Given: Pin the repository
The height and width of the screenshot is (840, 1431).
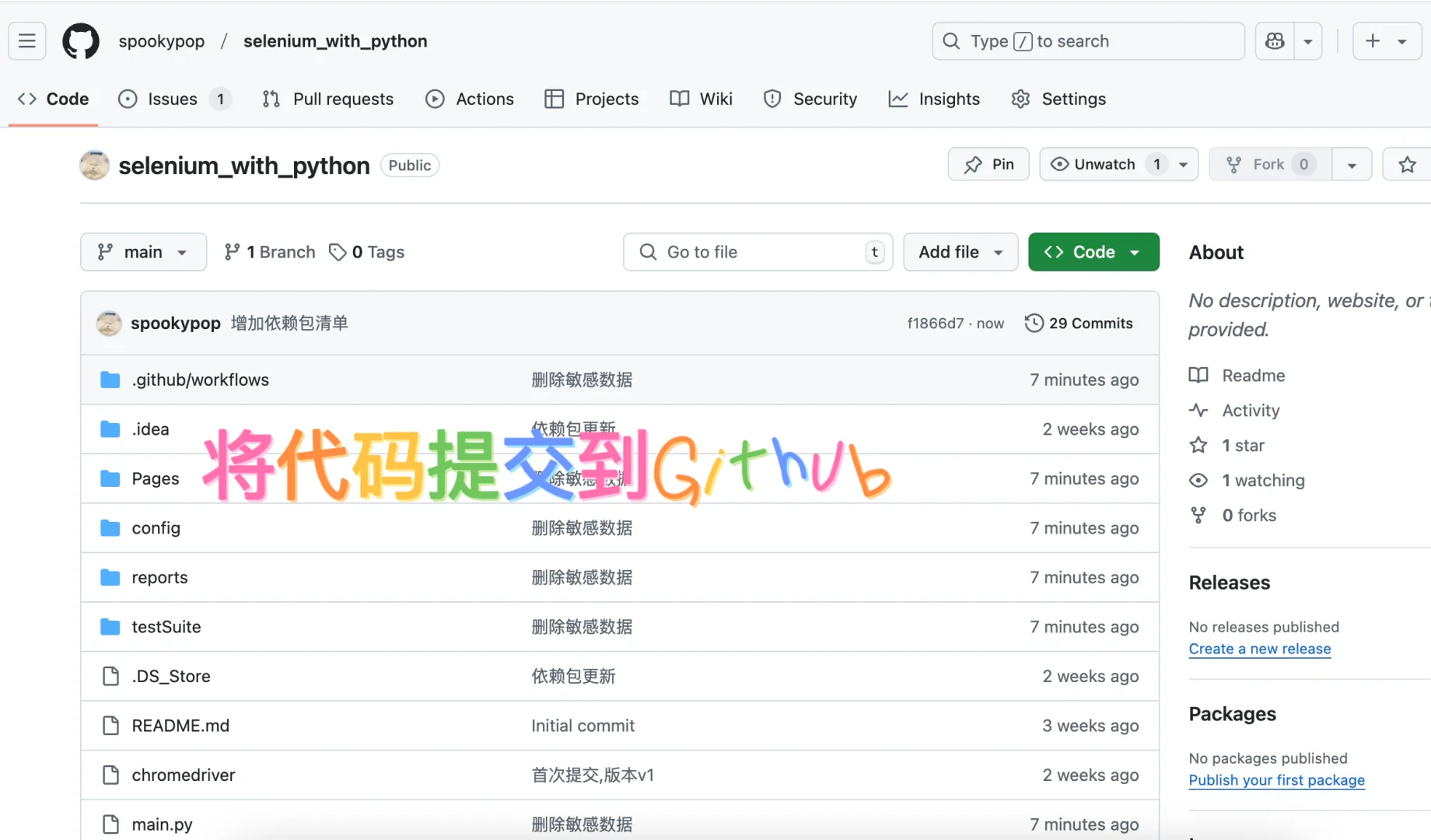Looking at the screenshot, I should [987, 164].
